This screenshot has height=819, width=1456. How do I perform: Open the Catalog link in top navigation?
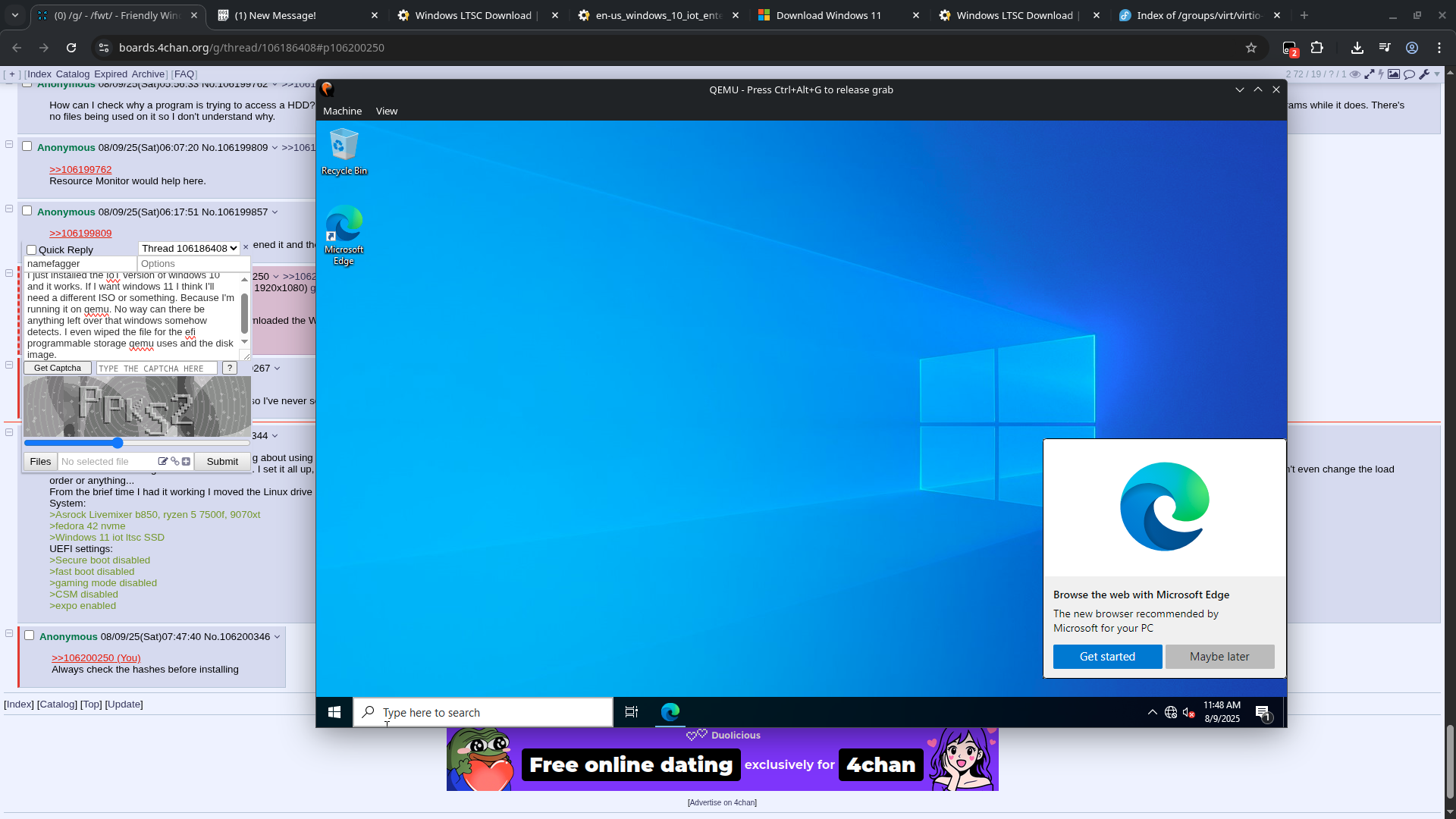coord(72,74)
